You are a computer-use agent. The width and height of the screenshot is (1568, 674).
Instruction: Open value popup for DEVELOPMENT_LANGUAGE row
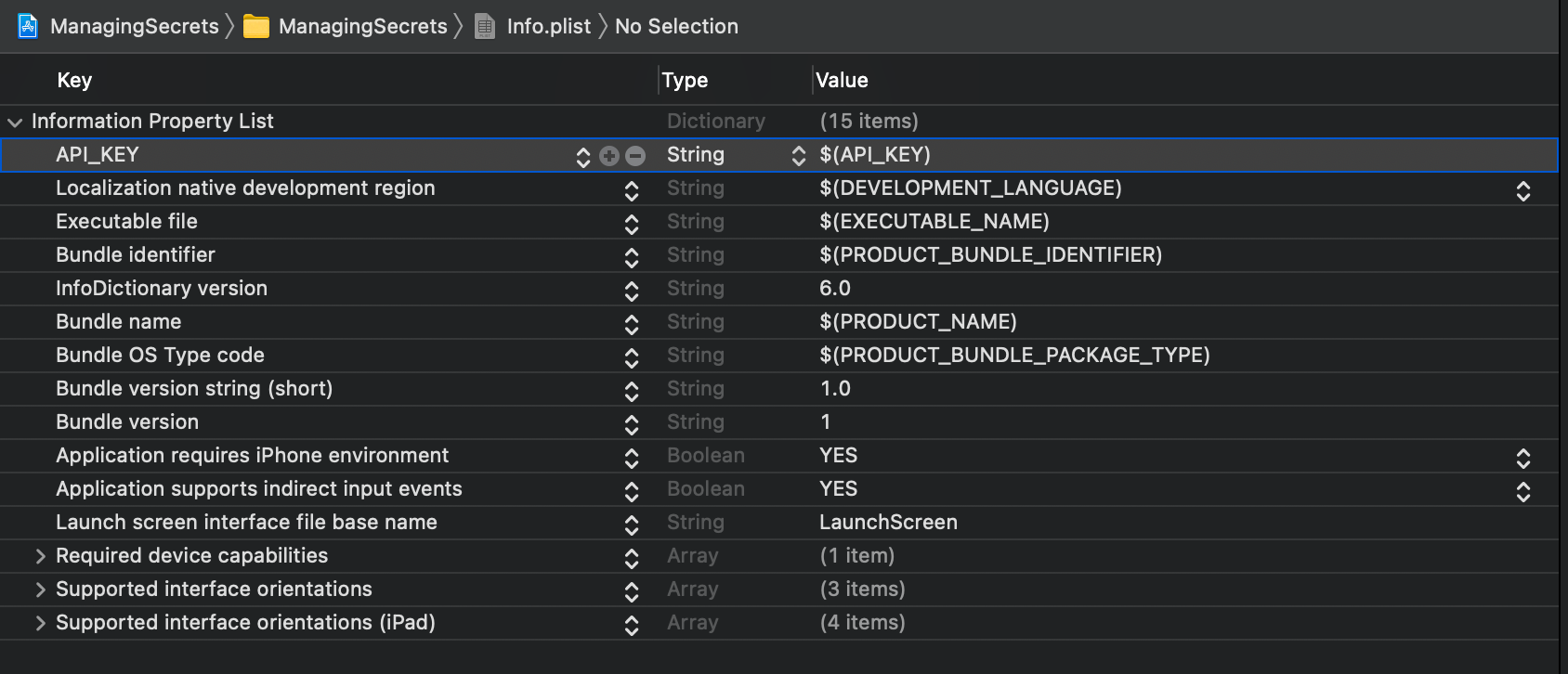point(1523,190)
